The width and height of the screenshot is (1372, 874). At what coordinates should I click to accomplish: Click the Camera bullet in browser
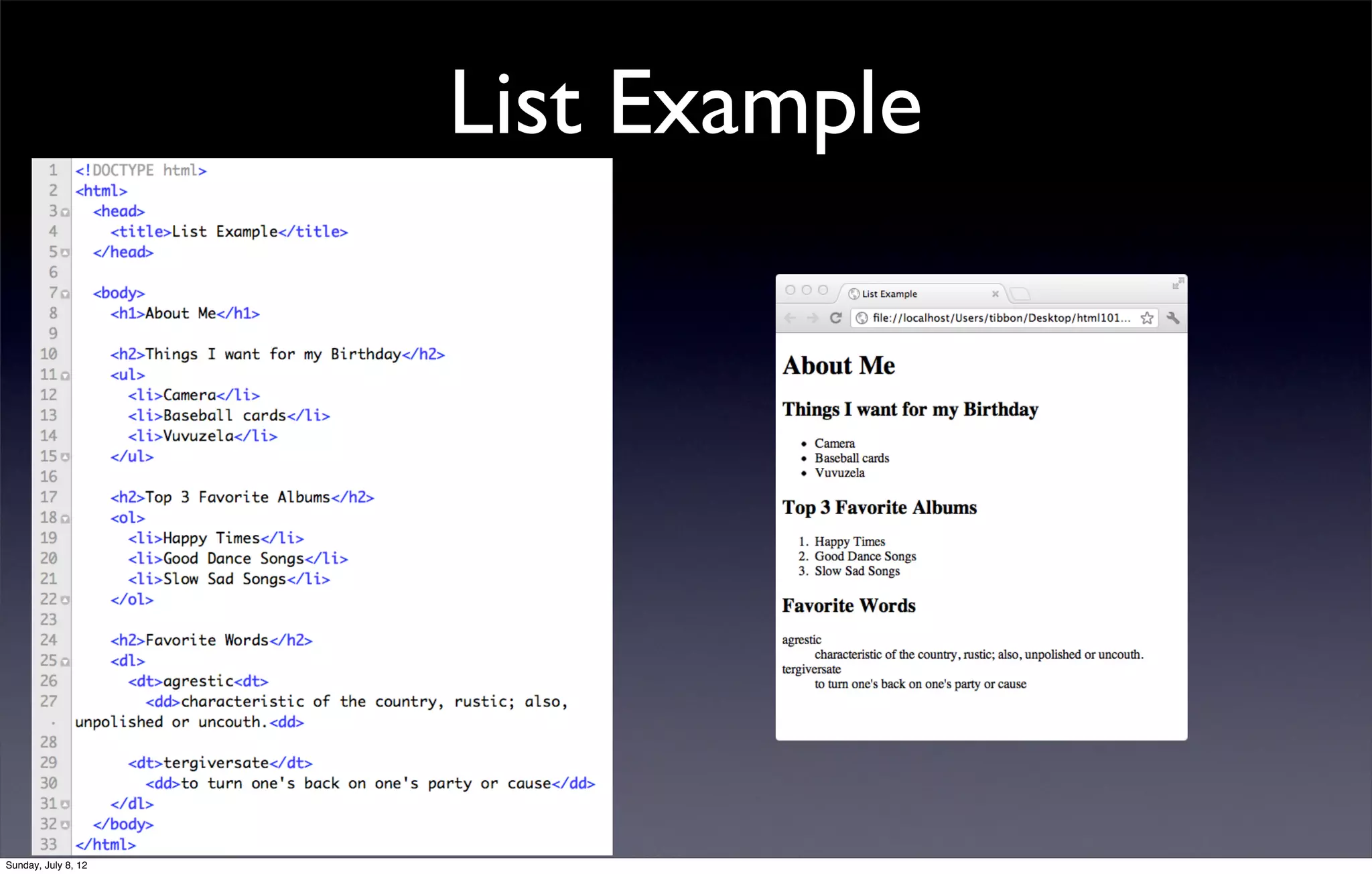pos(835,443)
